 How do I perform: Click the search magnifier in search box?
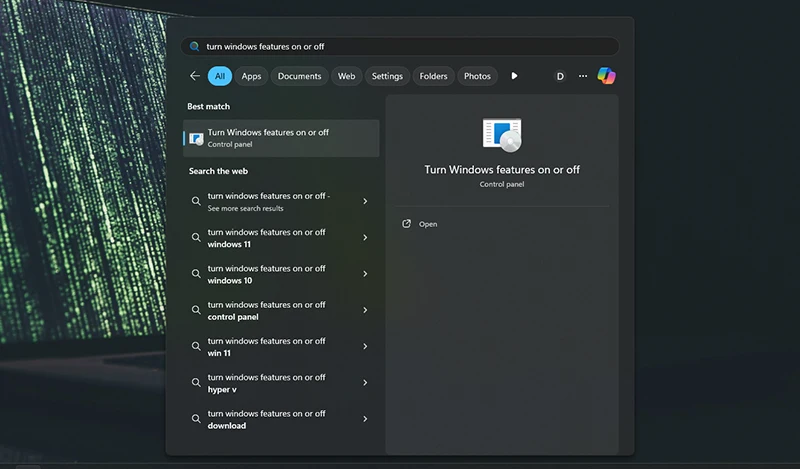point(194,47)
